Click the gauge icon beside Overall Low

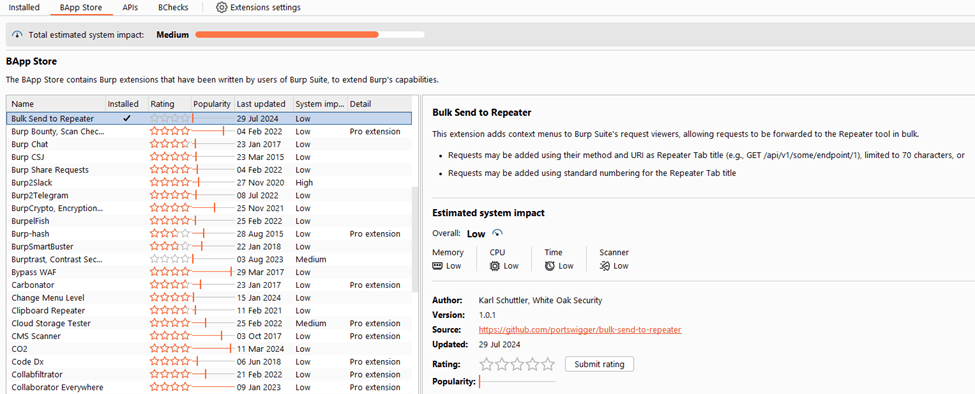tap(497, 234)
